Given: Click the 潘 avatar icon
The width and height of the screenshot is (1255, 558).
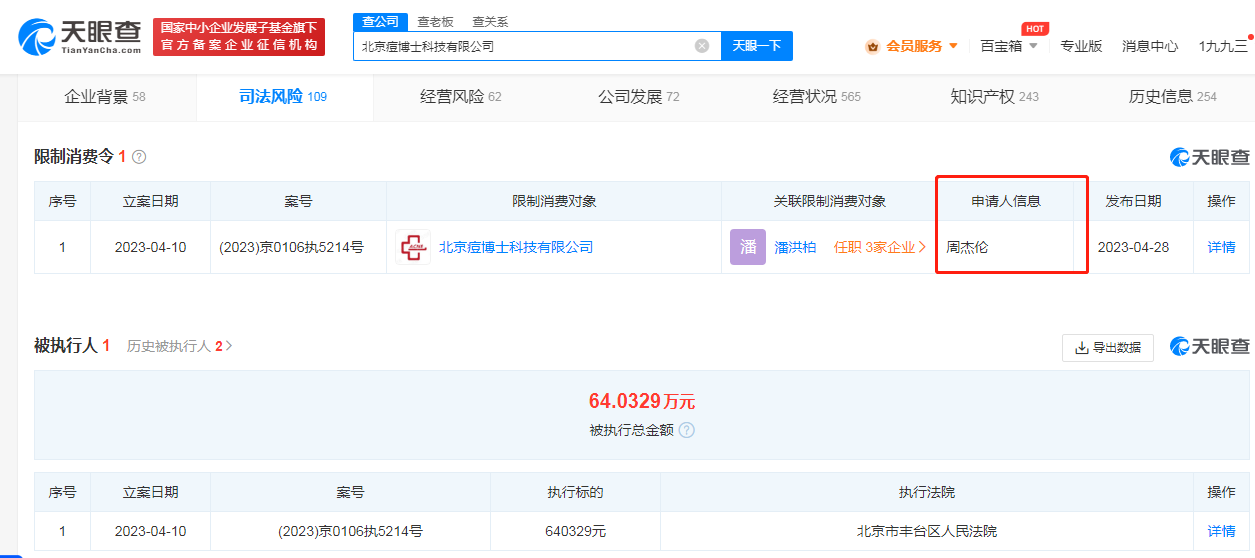Looking at the screenshot, I should tap(748, 247).
